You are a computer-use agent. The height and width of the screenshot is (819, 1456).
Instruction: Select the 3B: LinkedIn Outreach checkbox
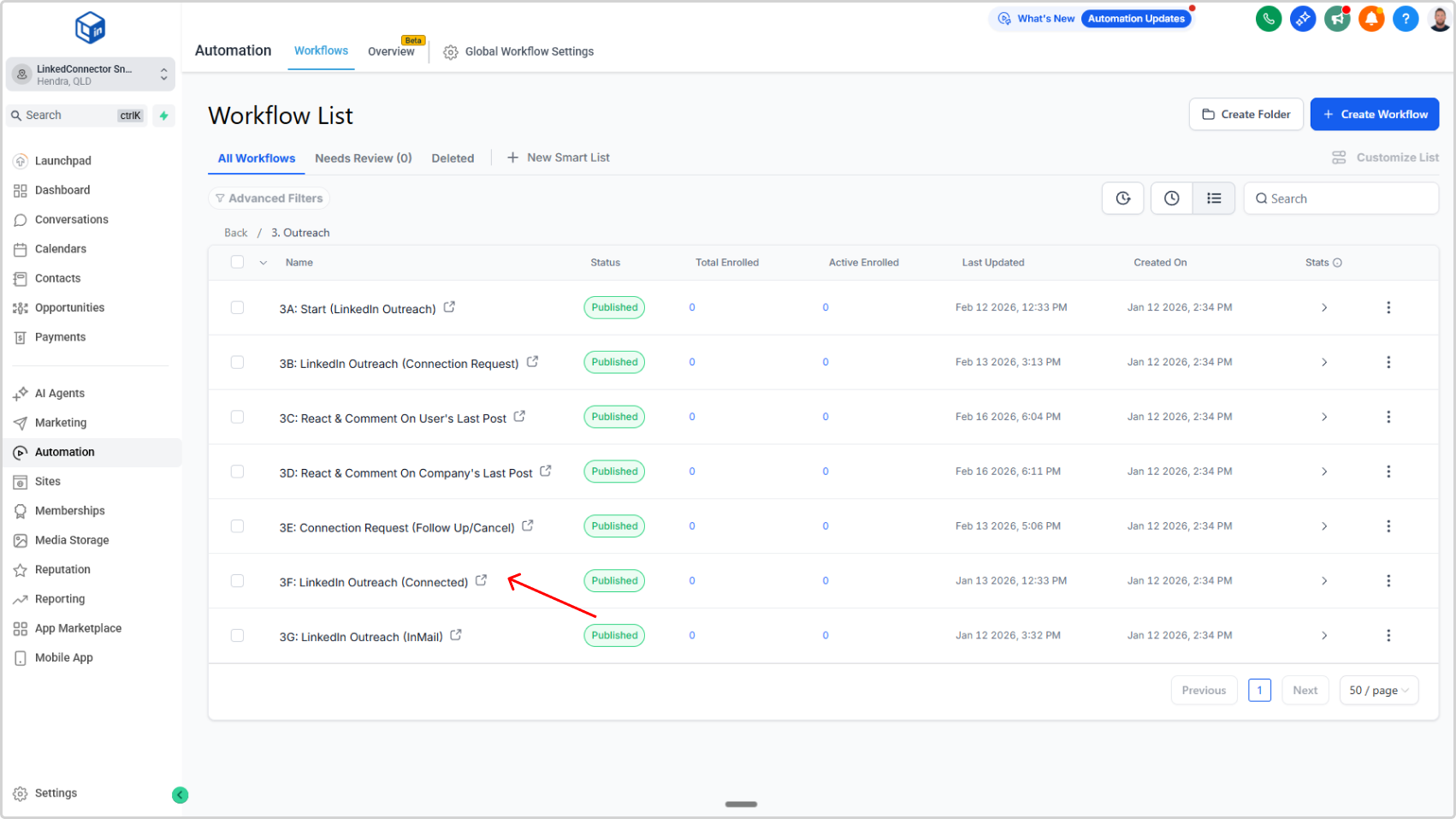coord(237,363)
